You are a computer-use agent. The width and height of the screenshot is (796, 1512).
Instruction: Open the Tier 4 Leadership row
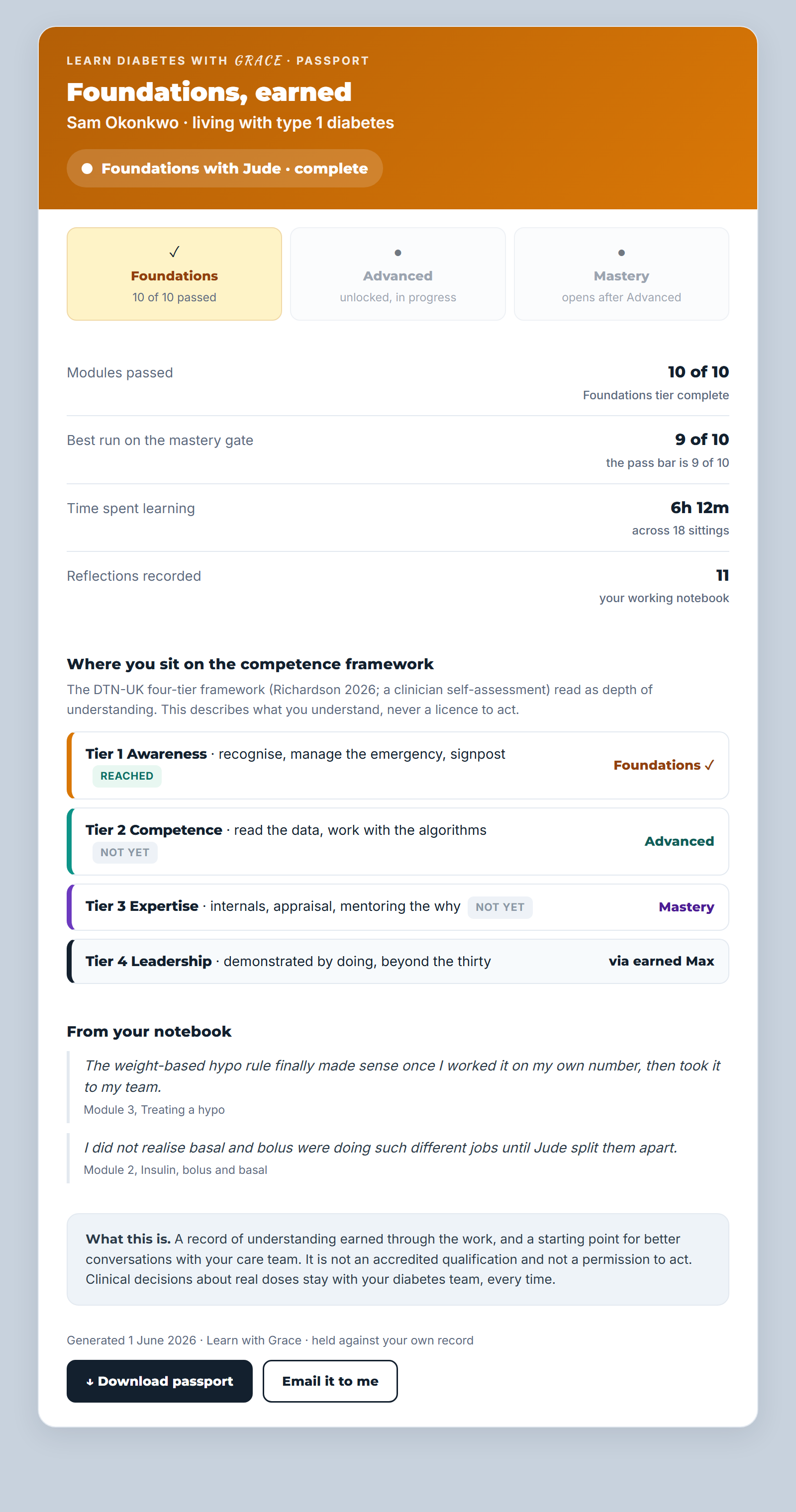(398, 962)
